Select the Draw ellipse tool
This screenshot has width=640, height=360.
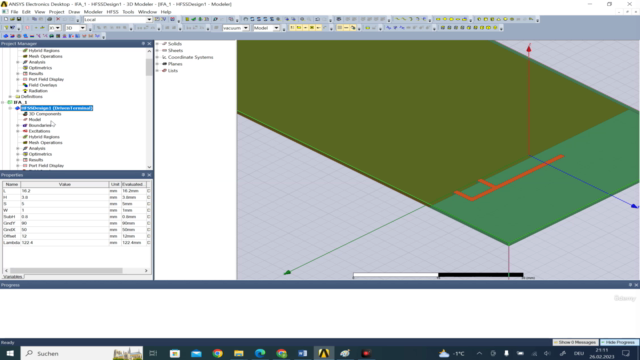click(458, 19)
